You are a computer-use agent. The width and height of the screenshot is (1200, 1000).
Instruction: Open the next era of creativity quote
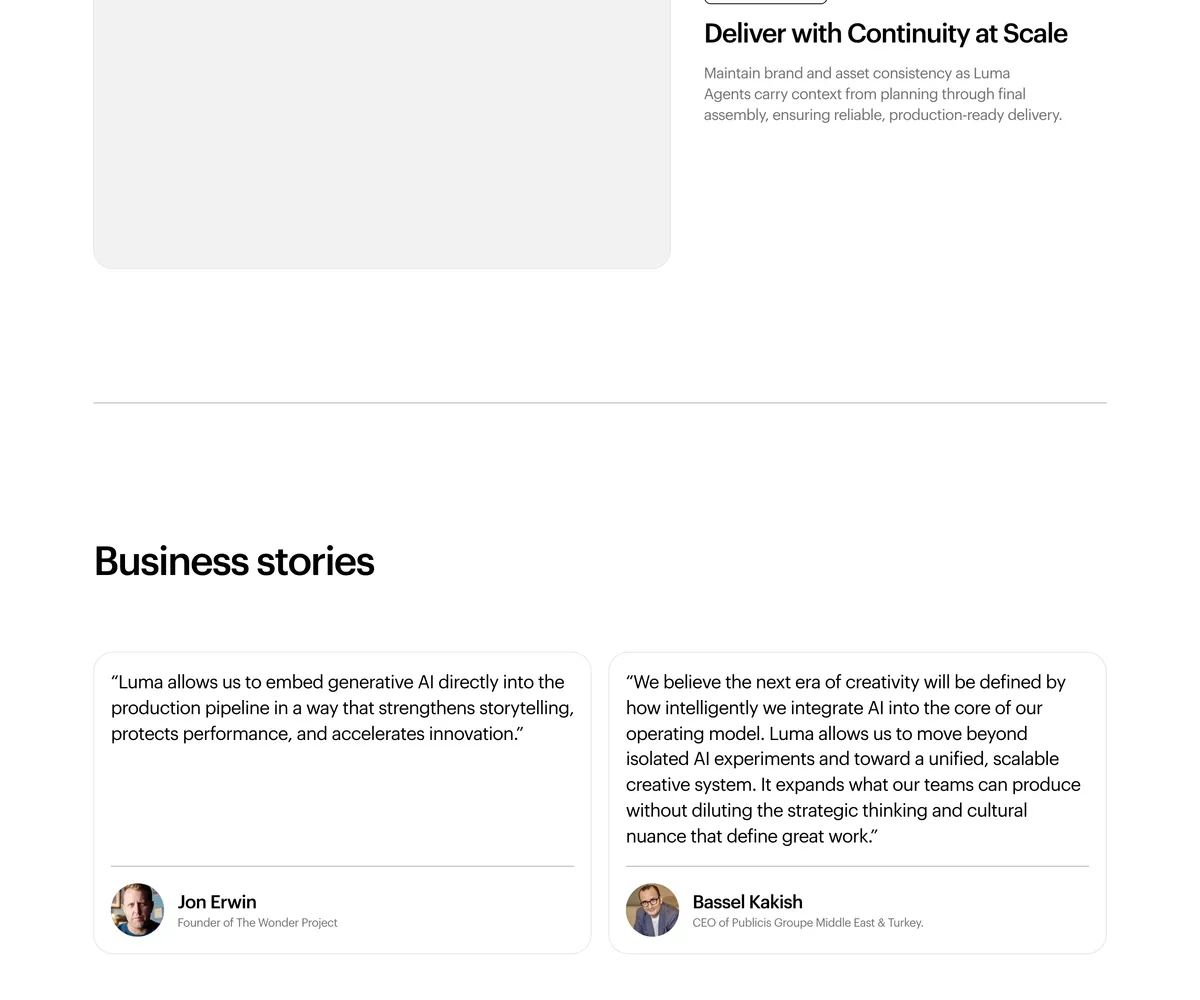pyautogui.click(x=853, y=759)
